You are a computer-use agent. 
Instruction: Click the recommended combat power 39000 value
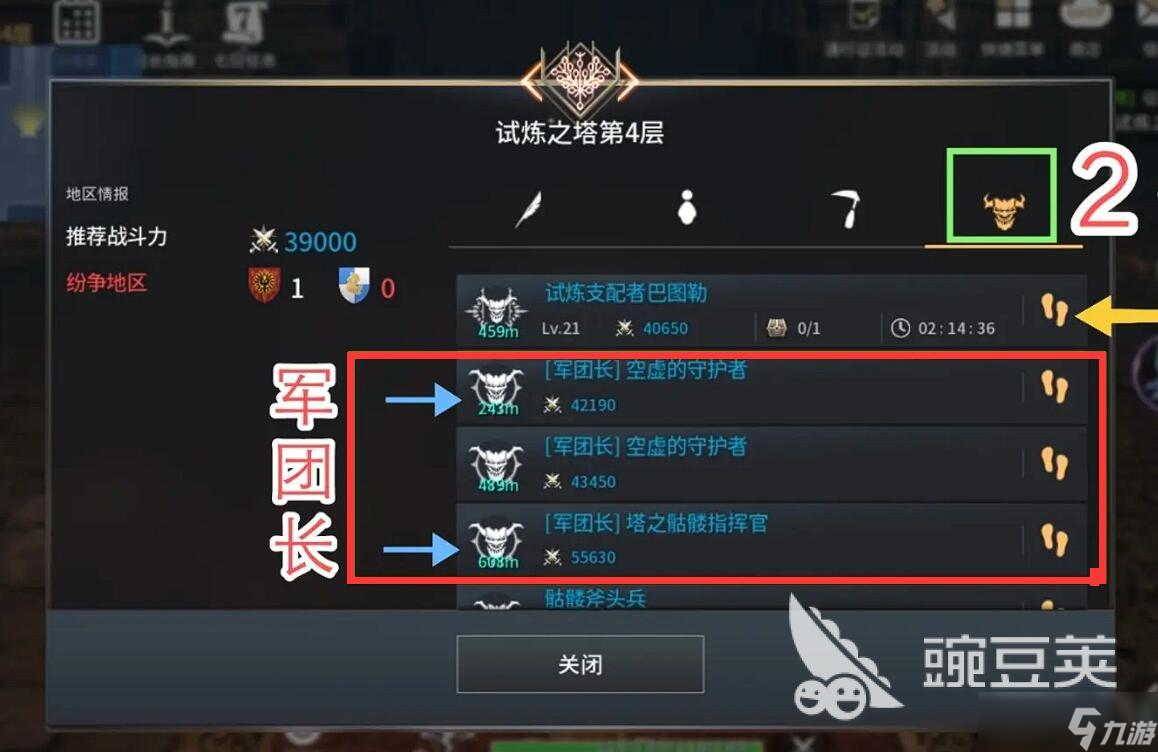pyautogui.click(x=320, y=242)
